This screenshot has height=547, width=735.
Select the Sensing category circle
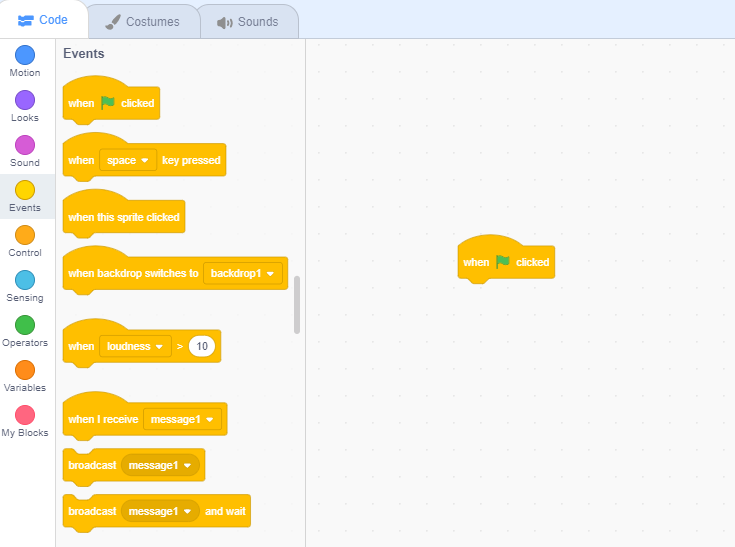[25, 280]
